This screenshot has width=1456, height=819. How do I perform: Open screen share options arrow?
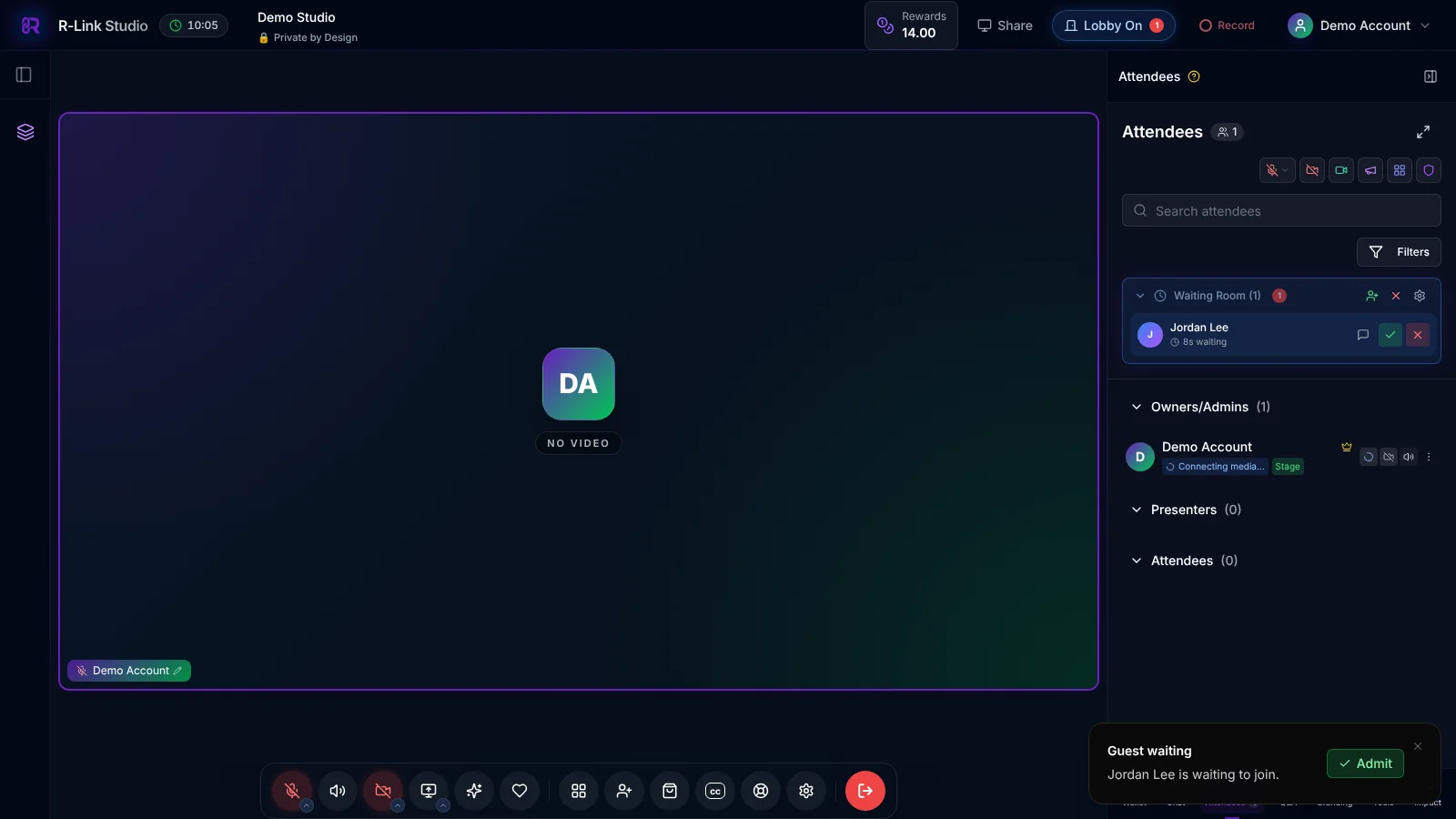(443, 805)
